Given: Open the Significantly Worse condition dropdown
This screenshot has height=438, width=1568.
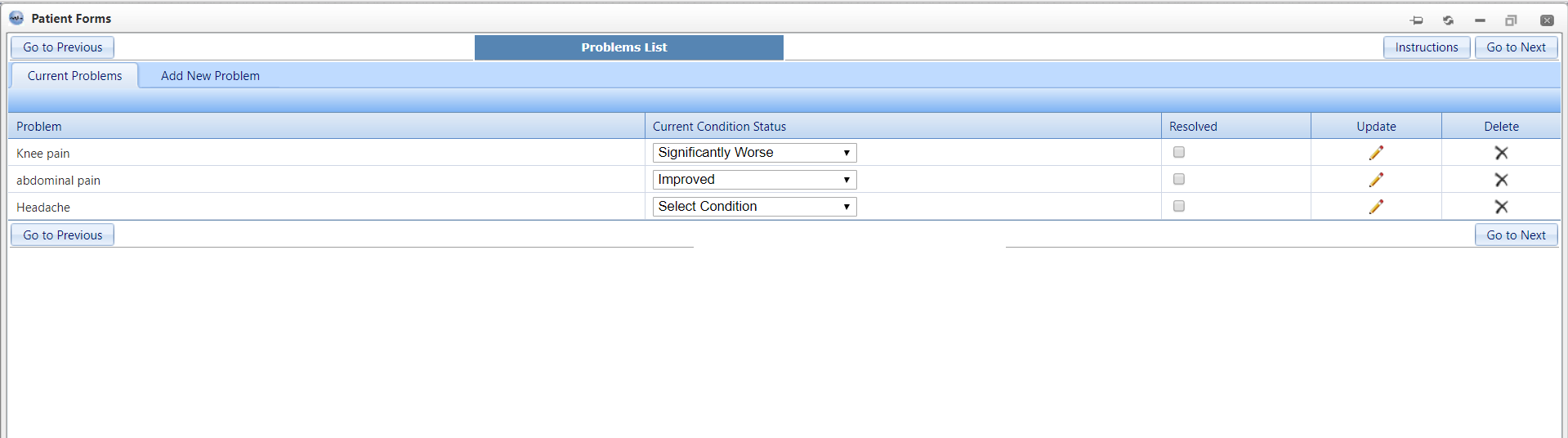Looking at the screenshot, I should click(x=754, y=153).
